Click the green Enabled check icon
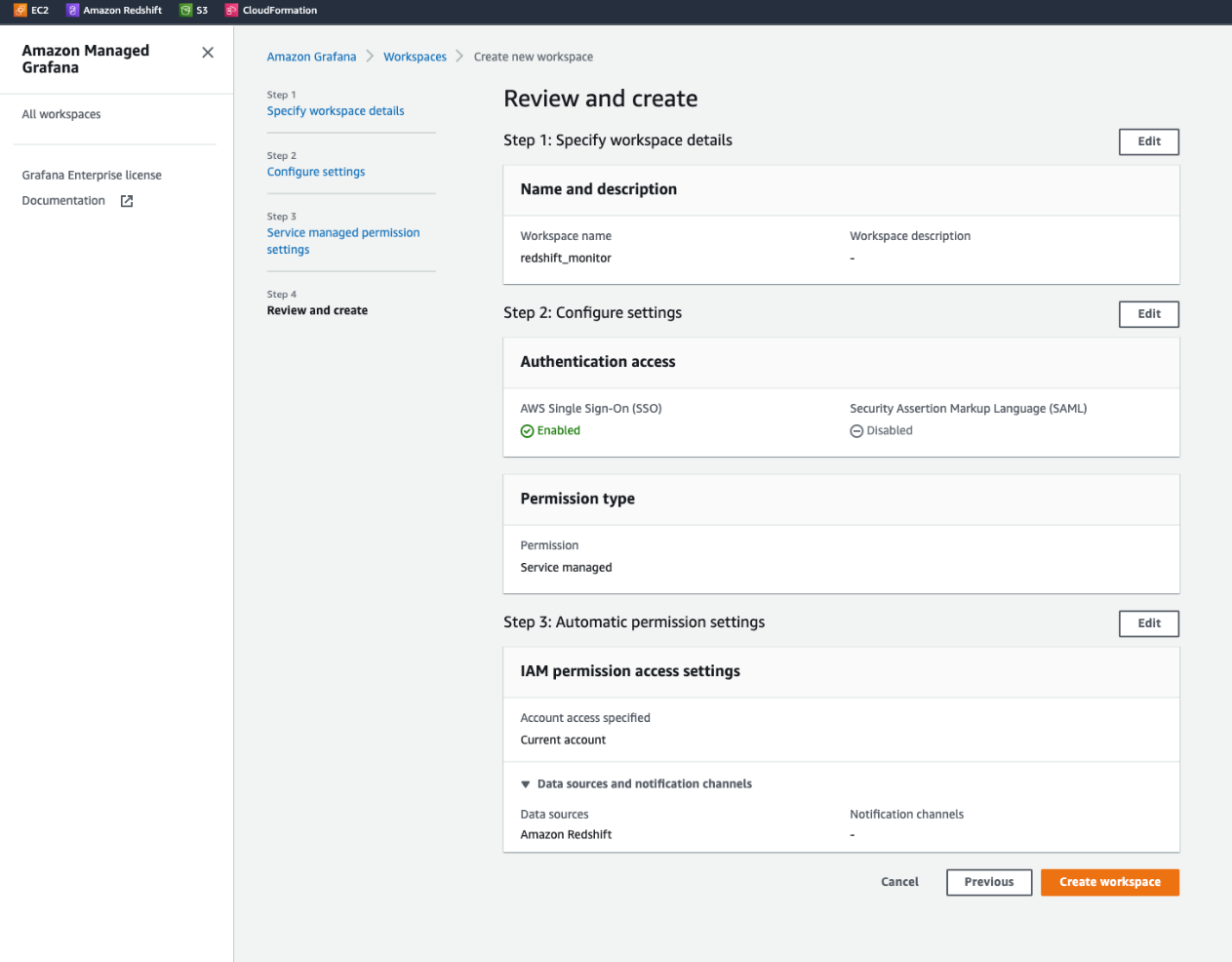The height and width of the screenshot is (962, 1232). pyautogui.click(x=527, y=431)
